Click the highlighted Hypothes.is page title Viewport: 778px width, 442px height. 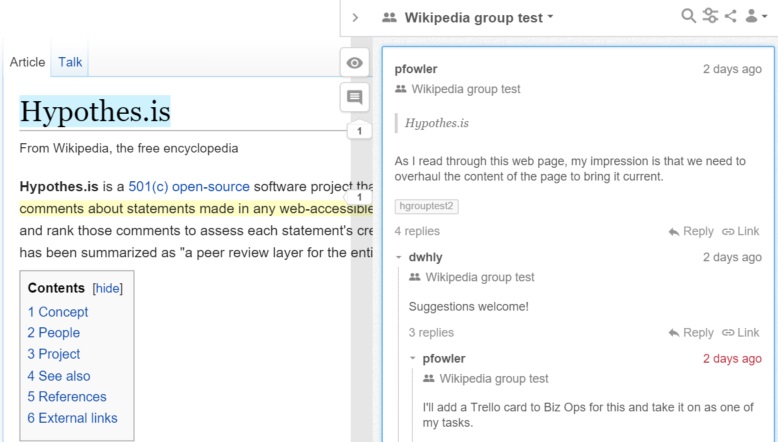(x=95, y=111)
